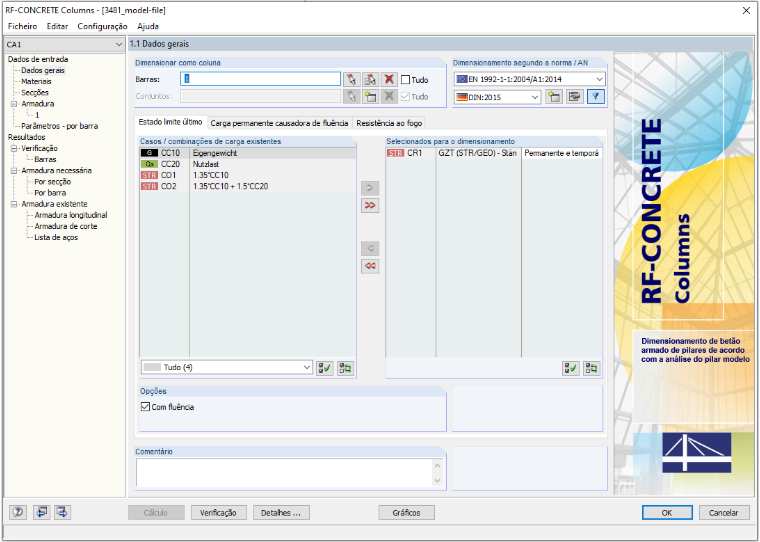Collapse the Armadura existente tree node
760x542 pixels.
(x=14, y=204)
